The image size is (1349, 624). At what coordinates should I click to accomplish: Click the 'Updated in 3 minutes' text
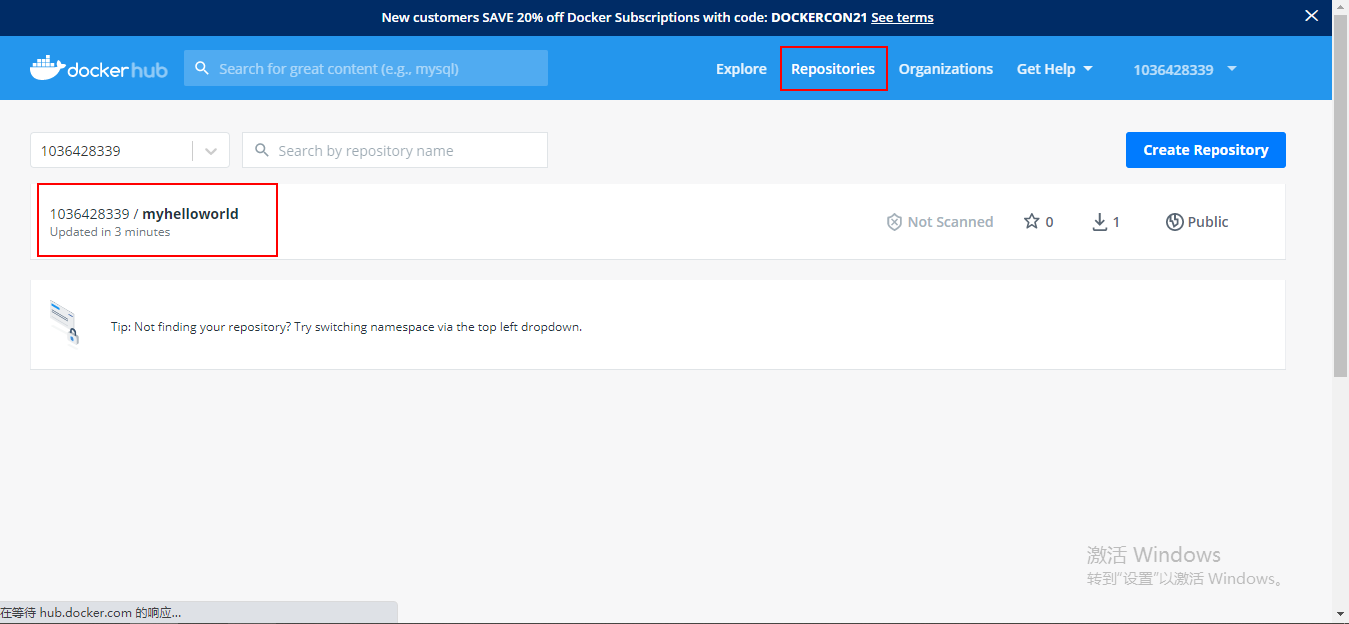tap(110, 232)
